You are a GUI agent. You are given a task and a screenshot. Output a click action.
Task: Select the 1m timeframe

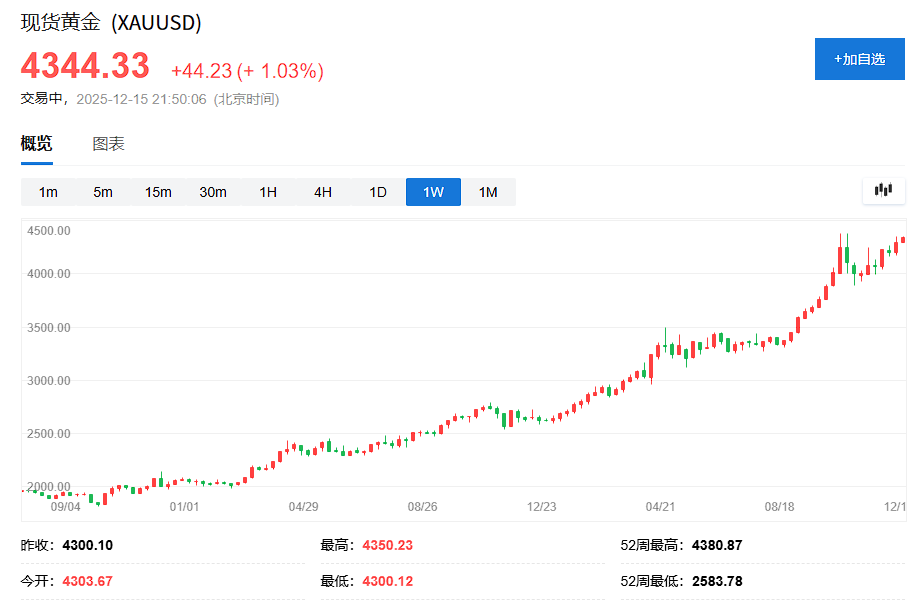(47, 191)
